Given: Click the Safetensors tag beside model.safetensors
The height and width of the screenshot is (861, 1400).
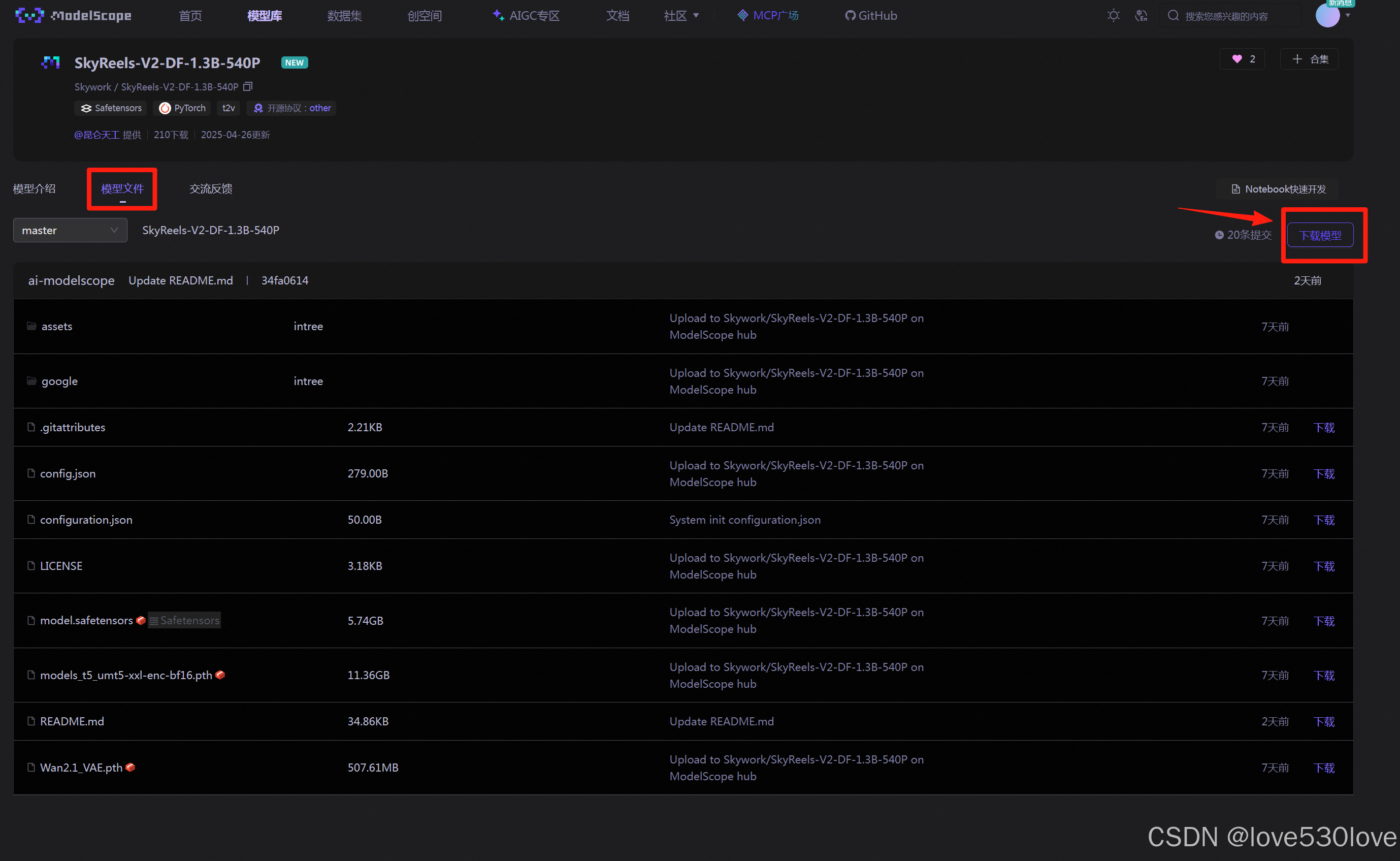Looking at the screenshot, I should (184, 620).
